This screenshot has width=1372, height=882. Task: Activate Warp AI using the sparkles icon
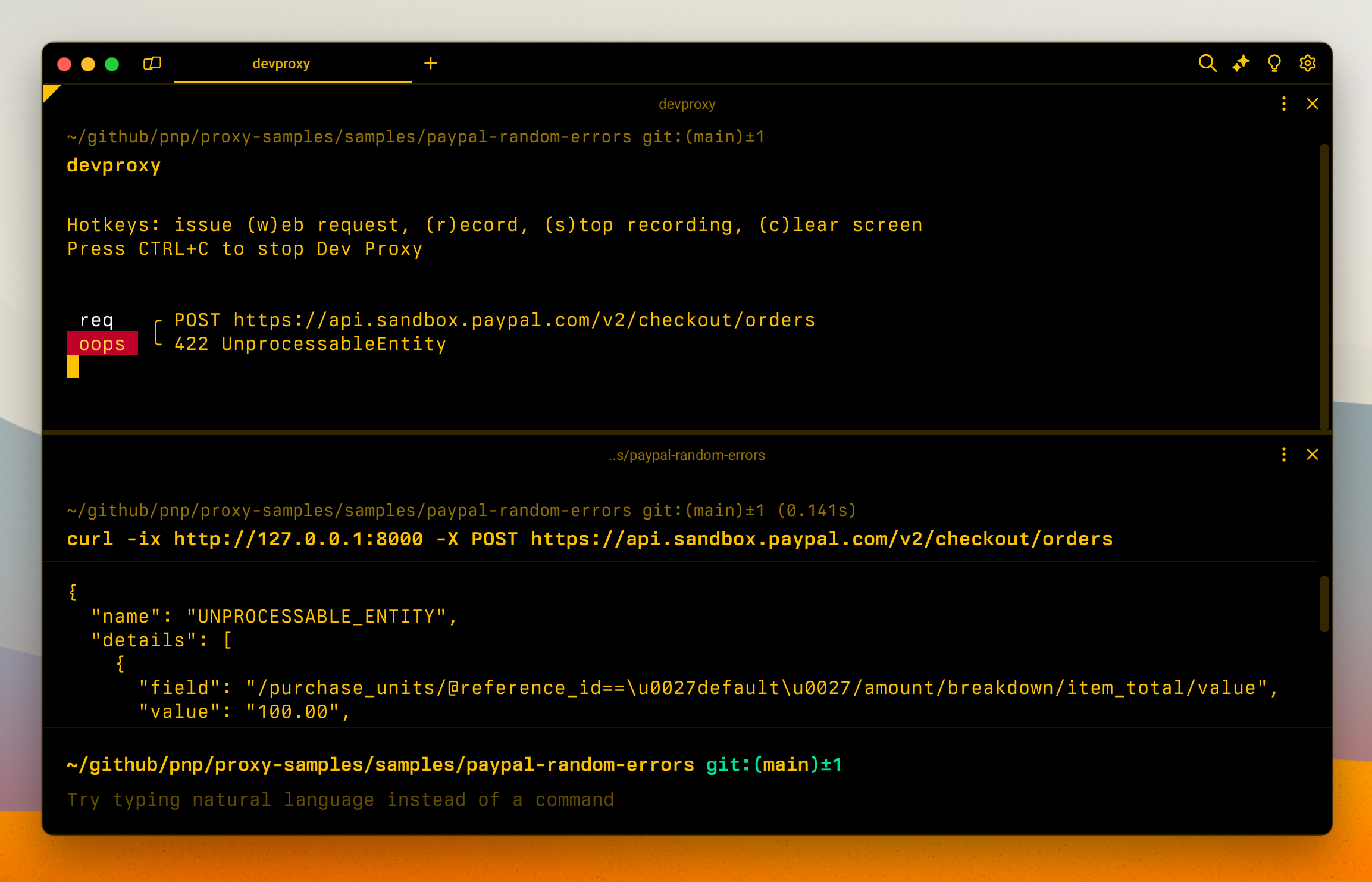pyautogui.click(x=1241, y=63)
